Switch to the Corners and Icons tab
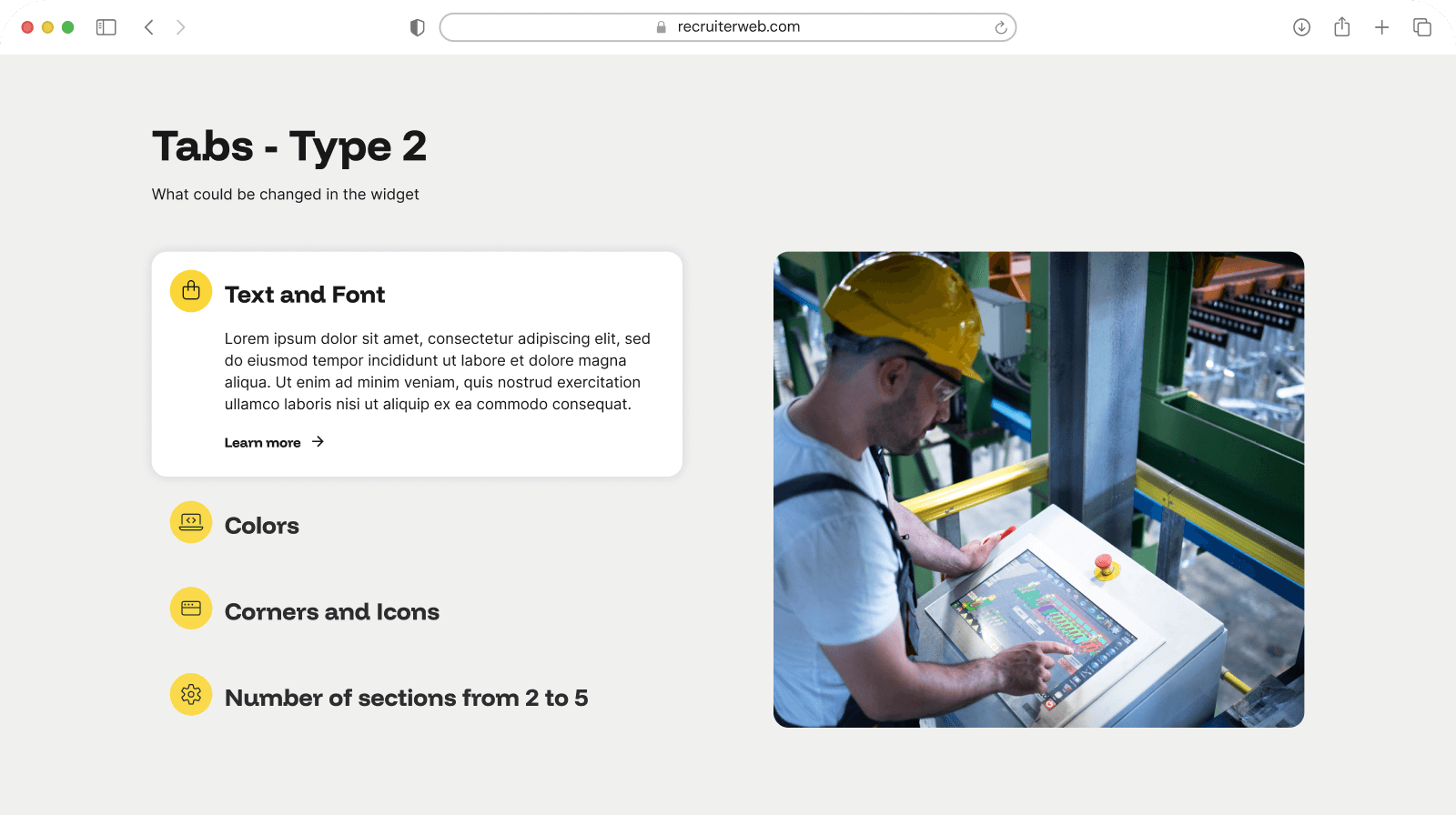Screen dimensions: 1456x815 click(331, 612)
